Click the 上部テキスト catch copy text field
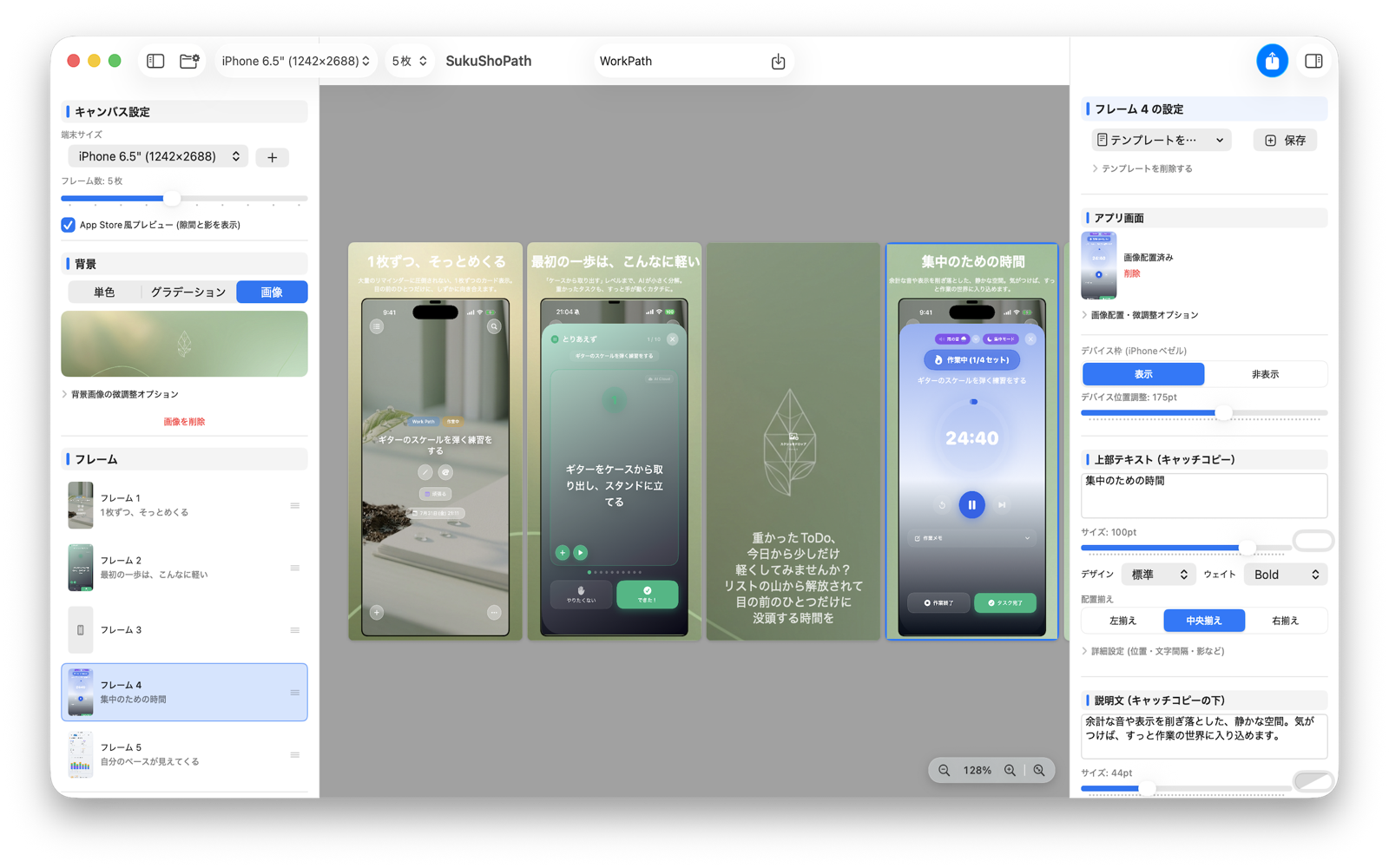This screenshot has width=1389, height=868. 1203,496
